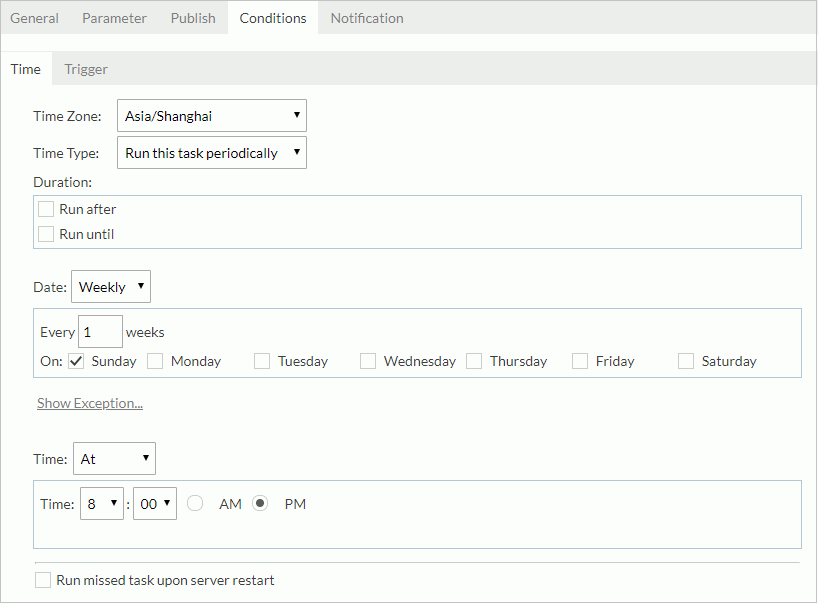Check the Run until option
818x604 pixels.
click(x=46, y=234)
